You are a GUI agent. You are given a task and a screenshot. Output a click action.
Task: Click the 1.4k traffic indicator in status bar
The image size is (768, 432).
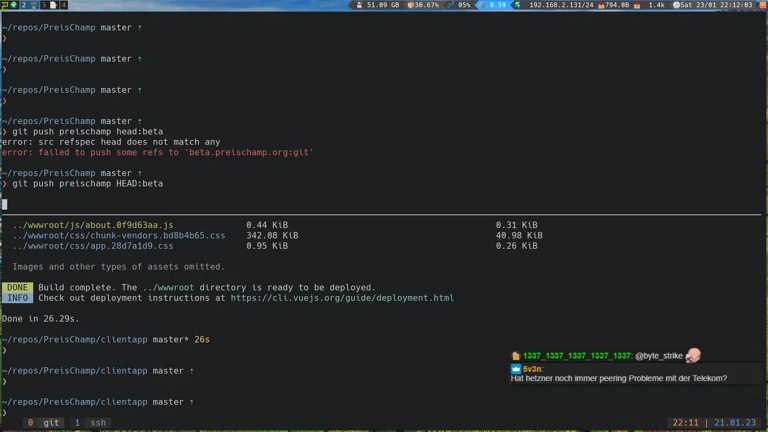pyautogui.click(x=655, y=5)
